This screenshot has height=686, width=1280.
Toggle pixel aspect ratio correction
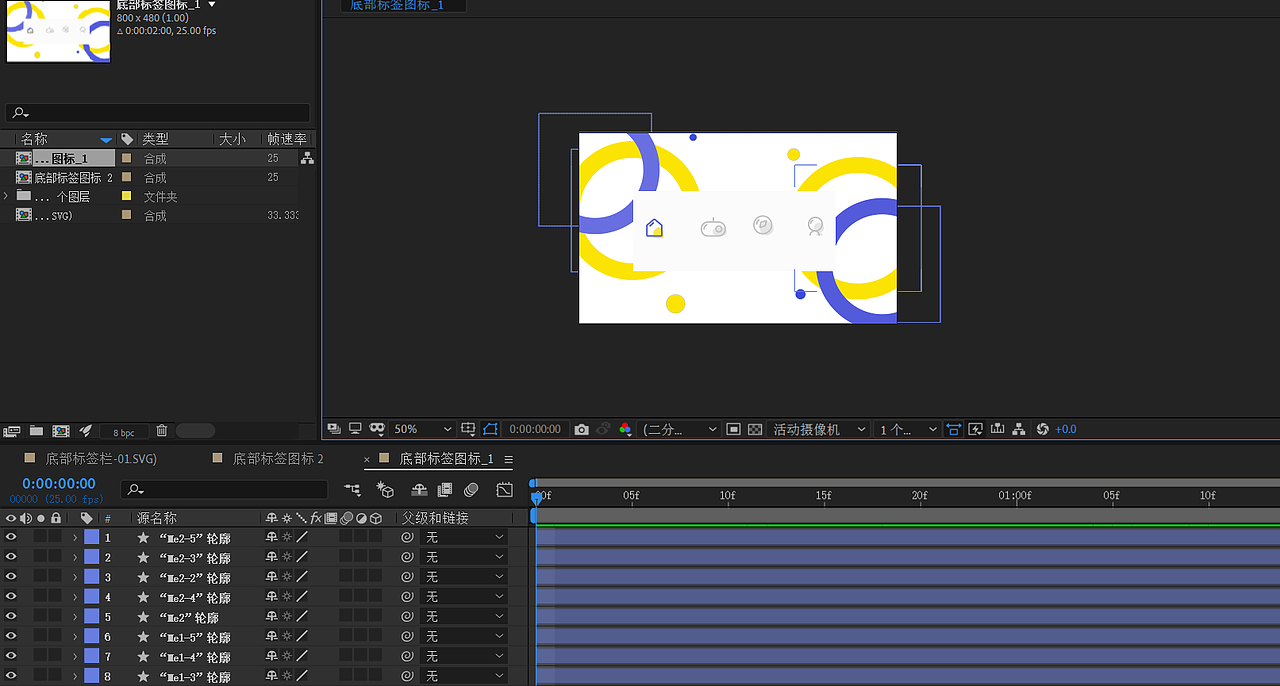point(953,429)
